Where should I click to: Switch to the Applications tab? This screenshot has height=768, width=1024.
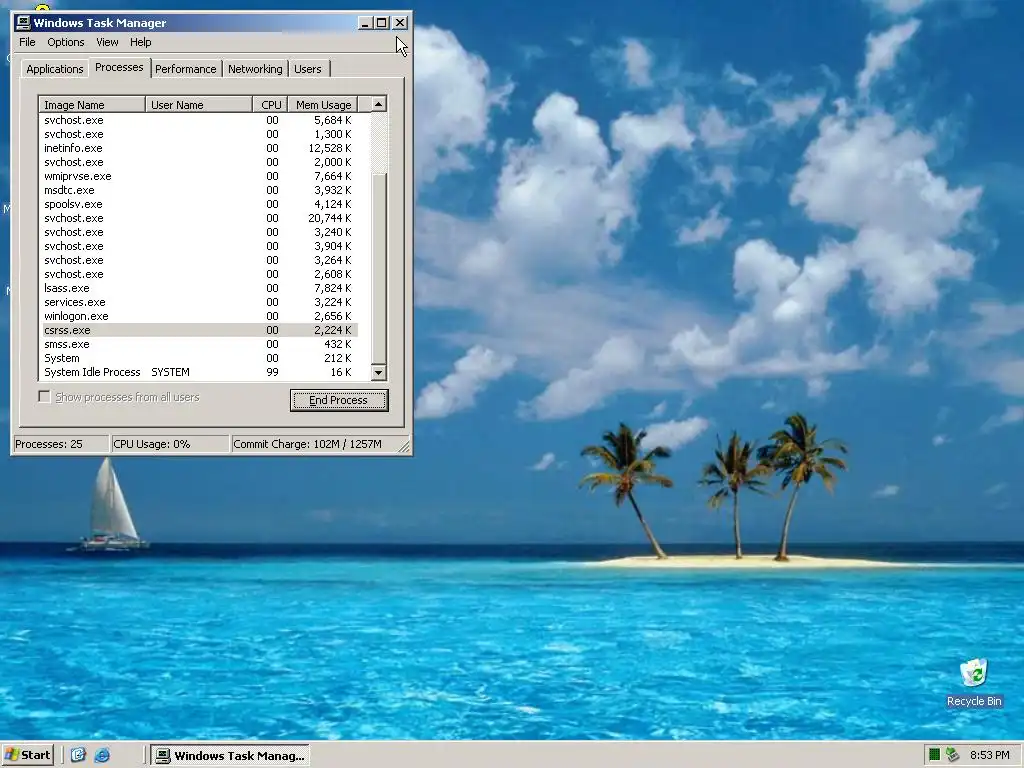coord(54,69)
